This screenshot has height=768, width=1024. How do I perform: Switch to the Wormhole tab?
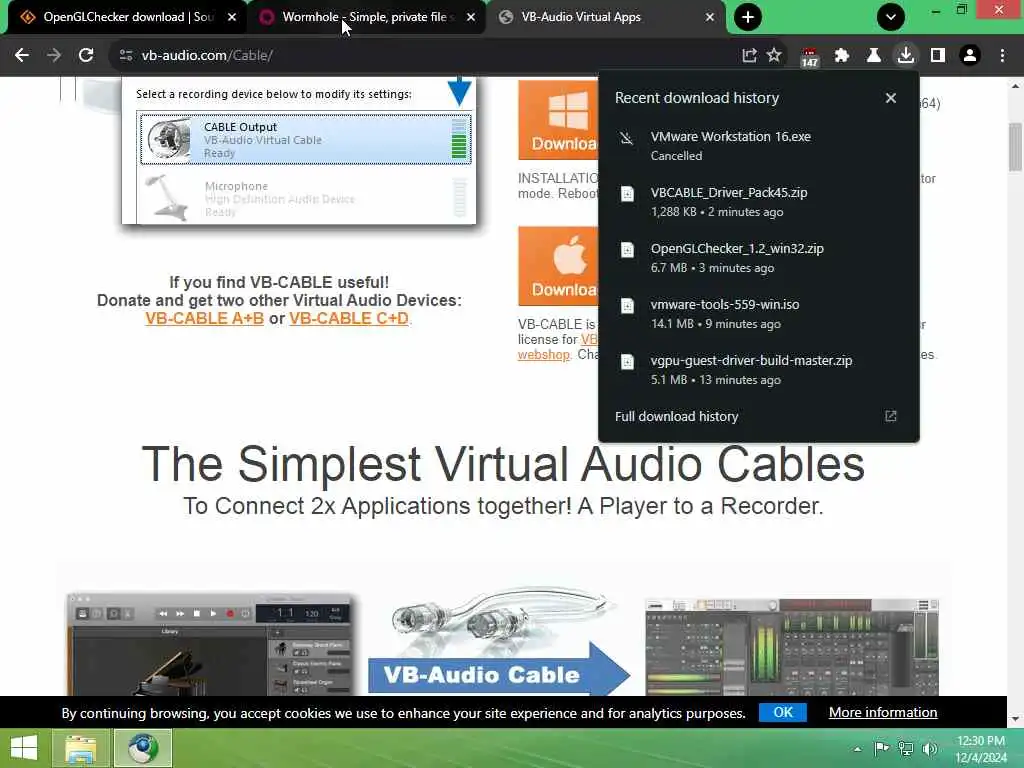(x=367, y=17)
